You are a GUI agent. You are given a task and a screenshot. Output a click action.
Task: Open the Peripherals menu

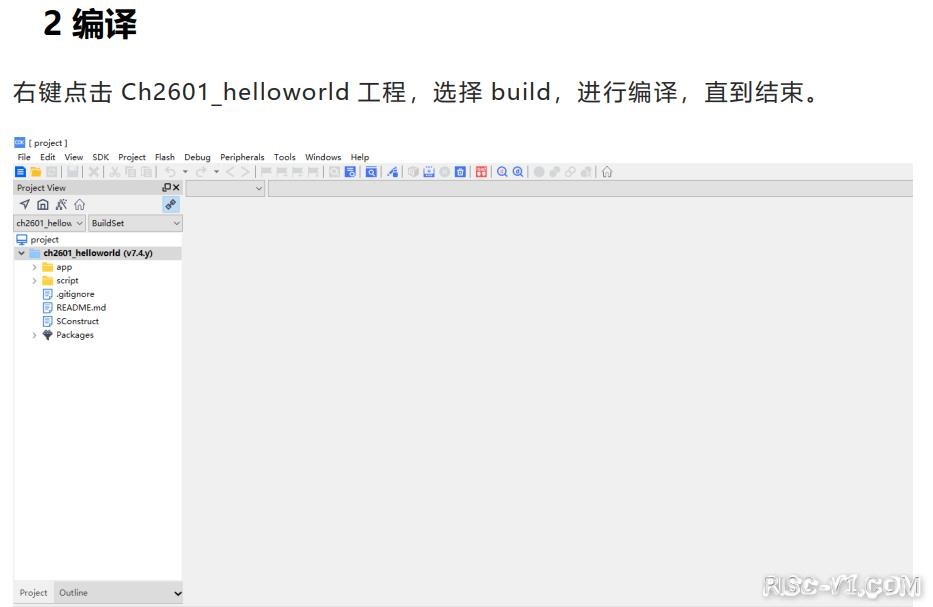pyautogui.click(x=242, y=157)
